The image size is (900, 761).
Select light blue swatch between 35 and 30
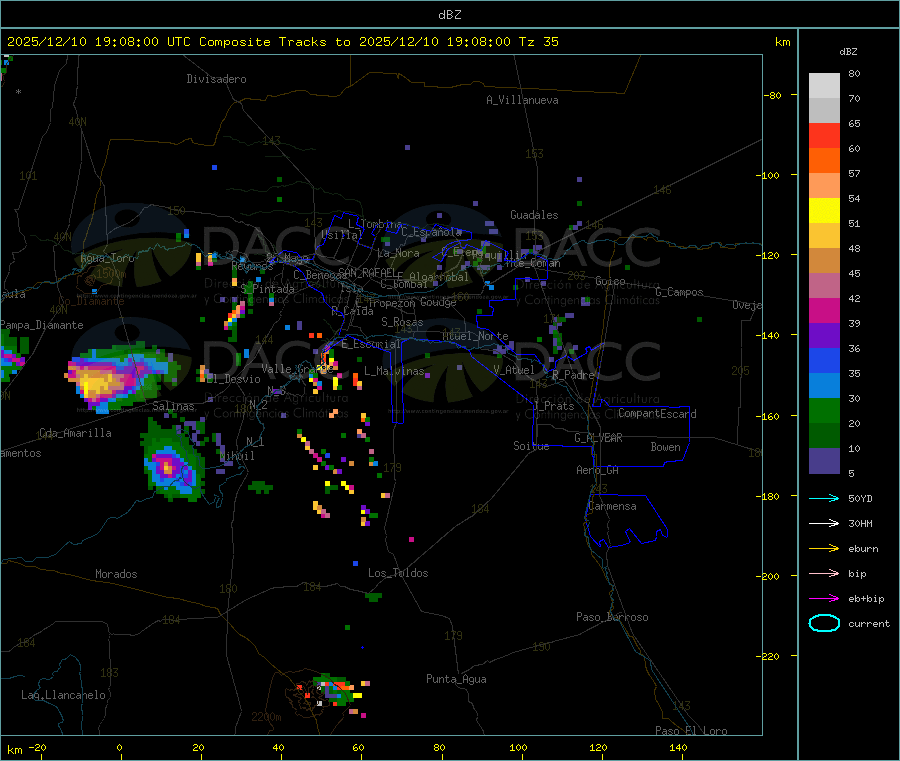pos(824,385)
